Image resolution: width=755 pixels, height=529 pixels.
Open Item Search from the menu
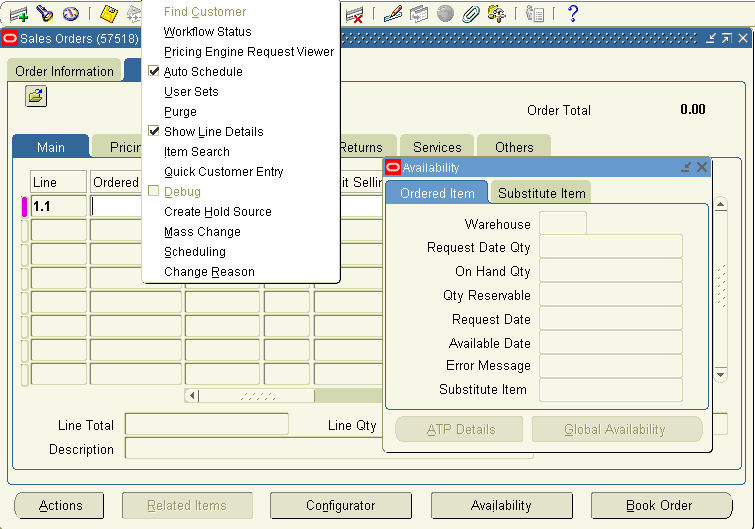pos(196,152)
